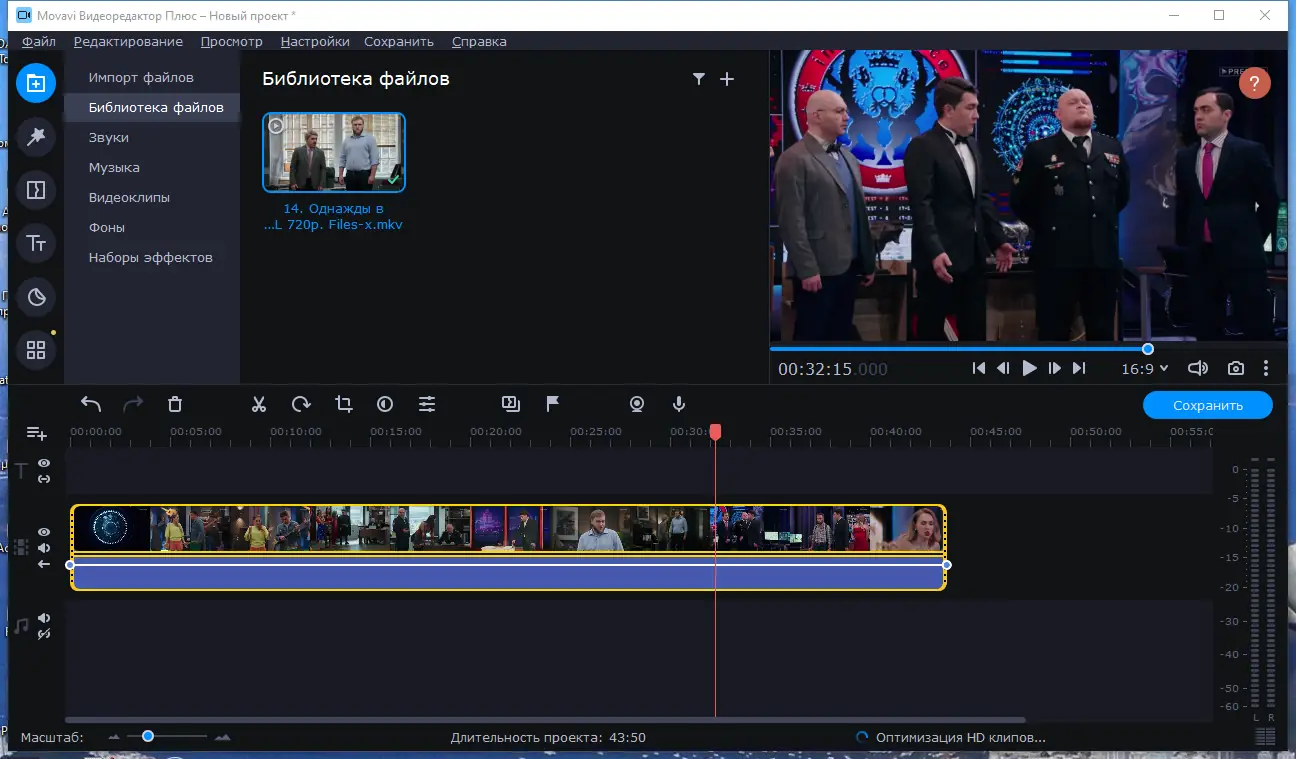
Task: Select Библиотека файлов in the sidebar
Action: [152, 107]
